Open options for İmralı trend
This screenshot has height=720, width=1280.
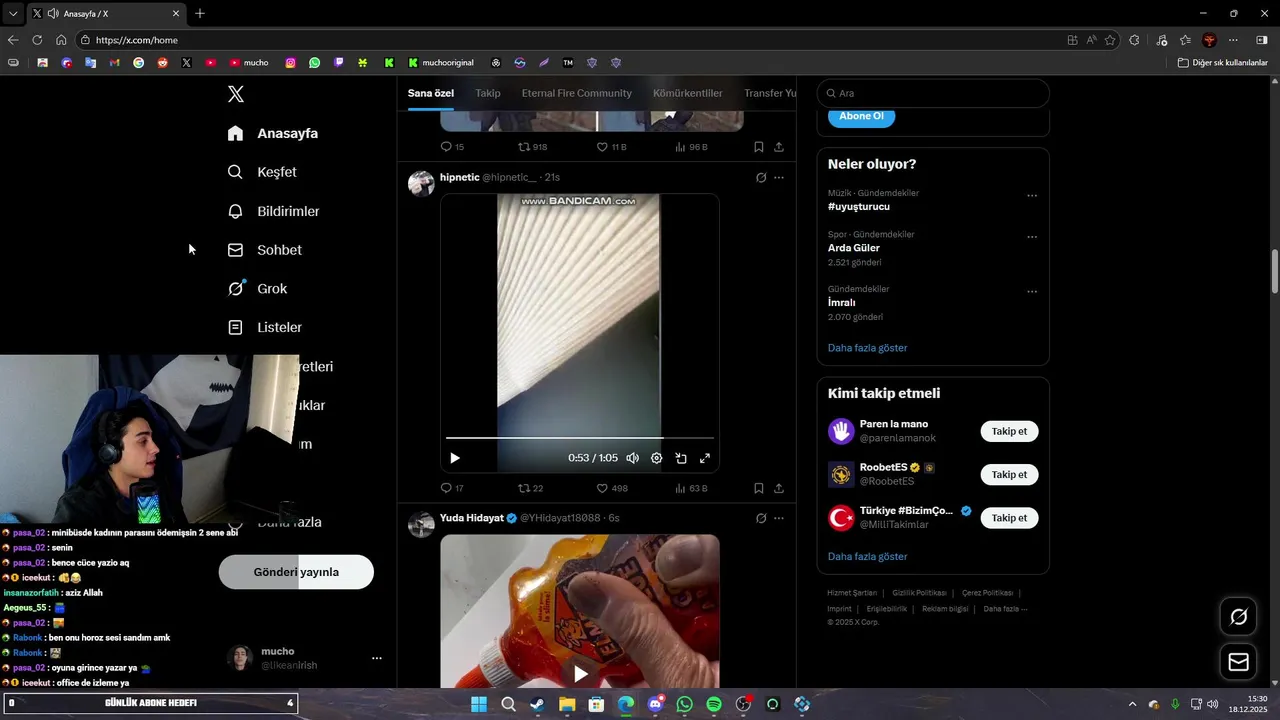(1032, 292)
